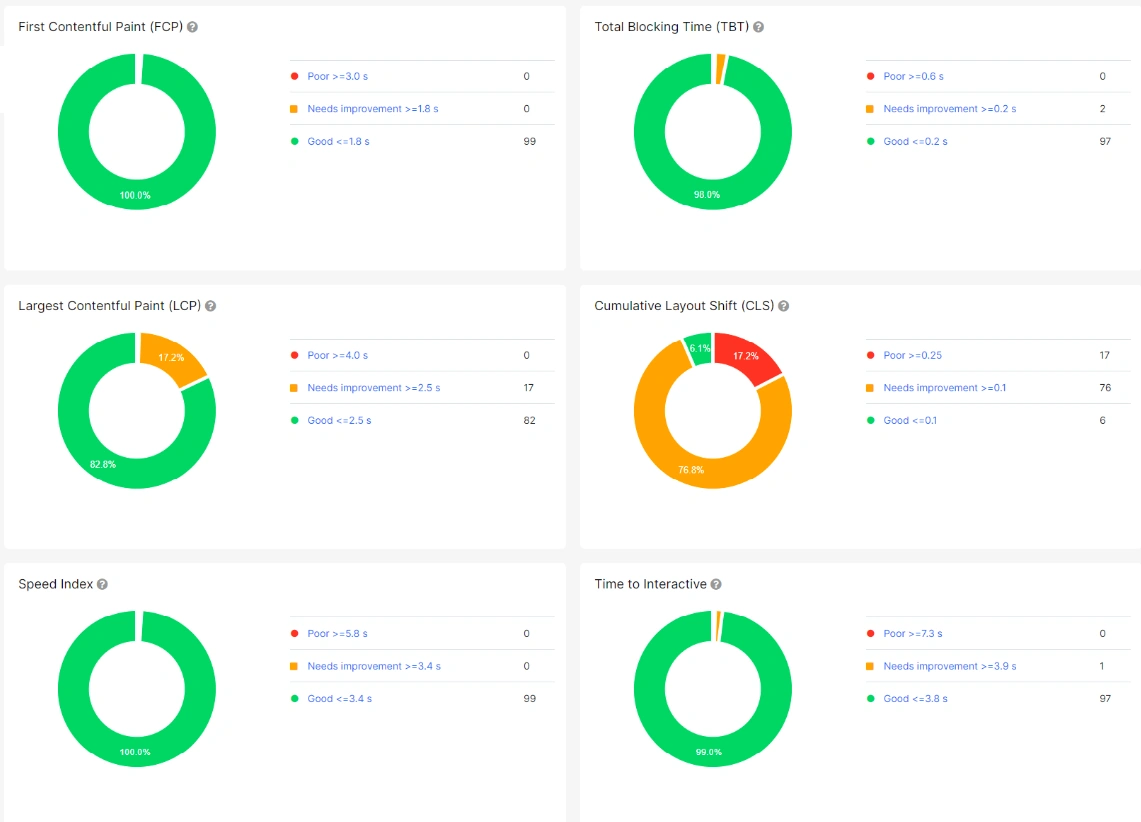This screenshot has width=1141, height=822.
Task: Open the LCP help question mark icon
Action: click(211, 306)
